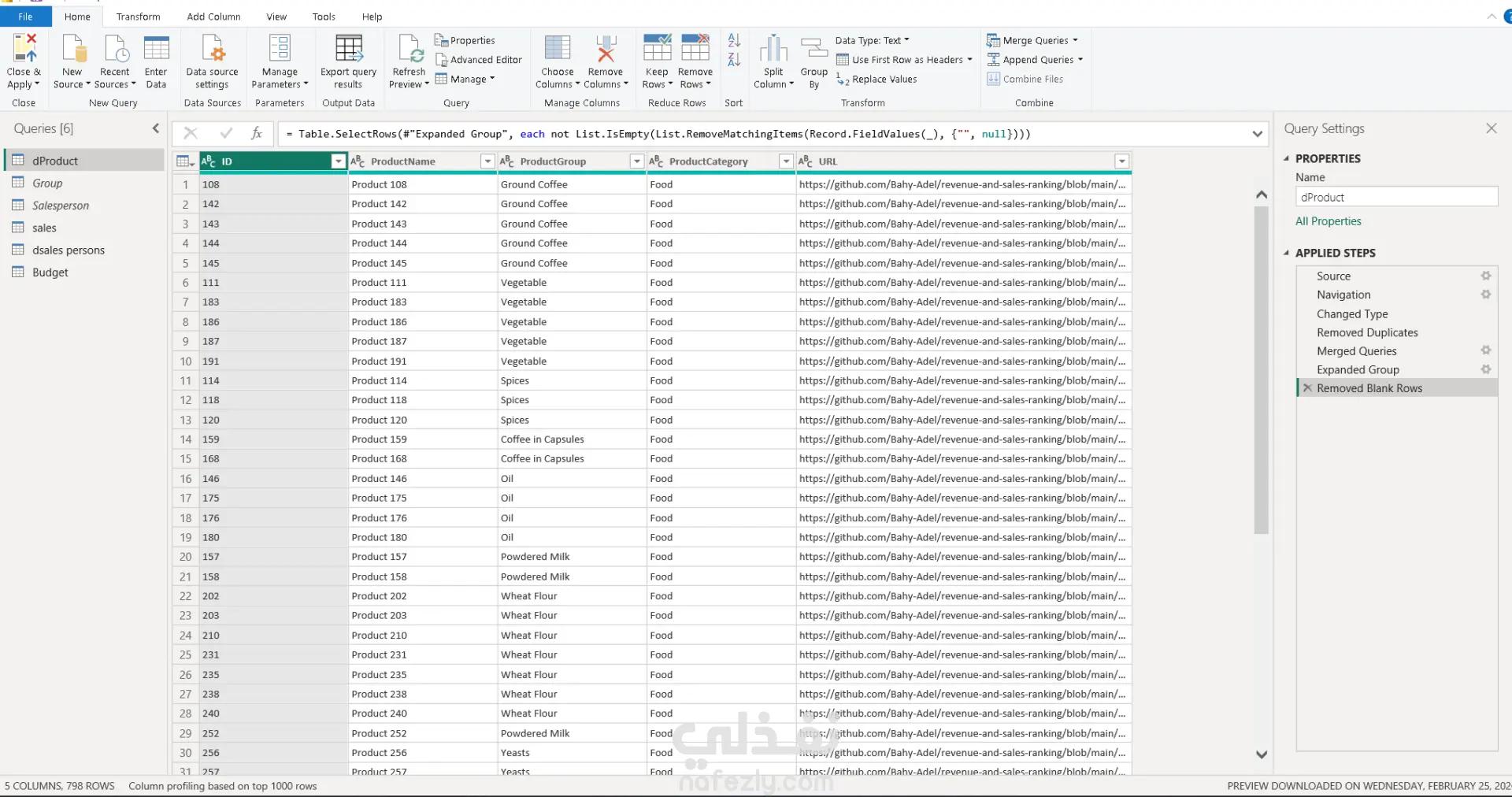
Task: Open the URL column filter dropdown
Action: click(1122, 161)
